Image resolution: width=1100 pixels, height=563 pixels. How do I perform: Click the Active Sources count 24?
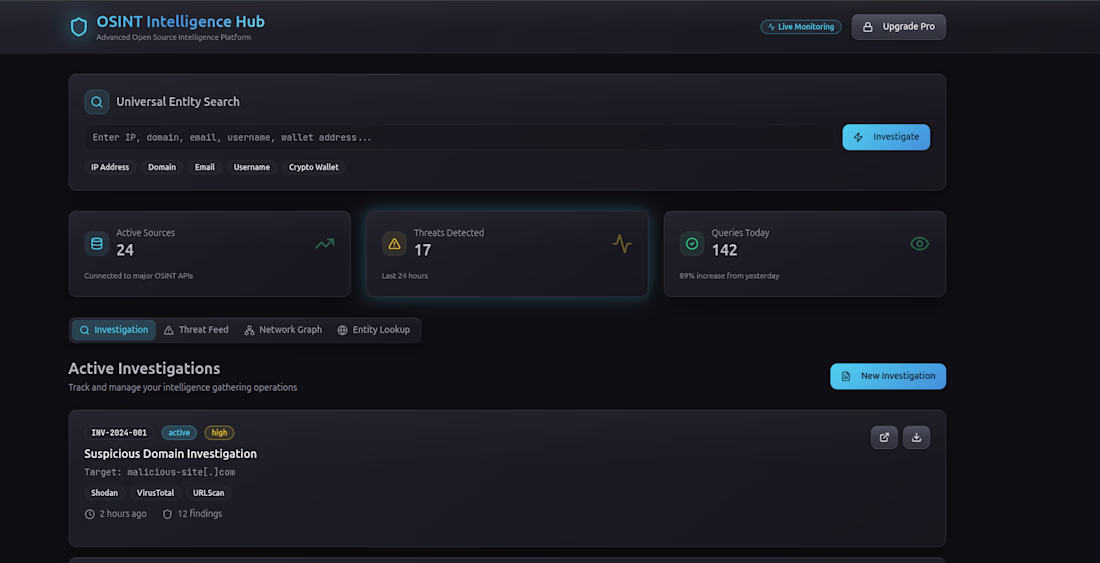125,250
